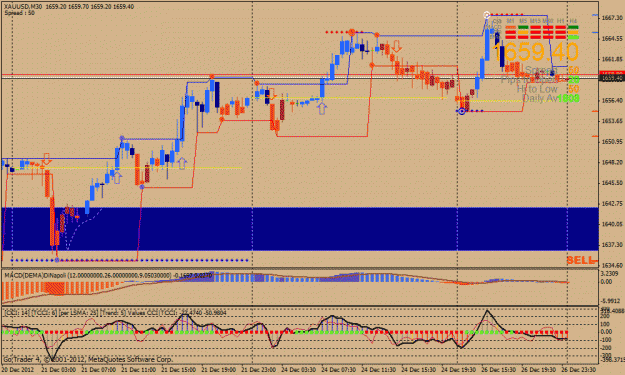The width and height of the screenshot is (625, 375).
Task: Select the dark blue support zone rectangle
Action: point(300,229)
